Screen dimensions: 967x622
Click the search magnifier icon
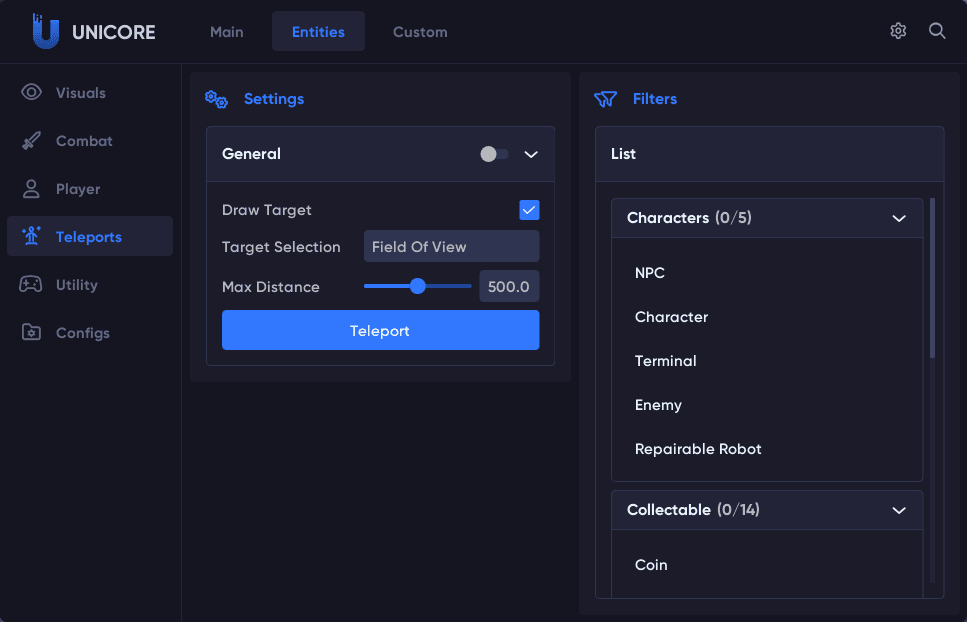point(937,31)
